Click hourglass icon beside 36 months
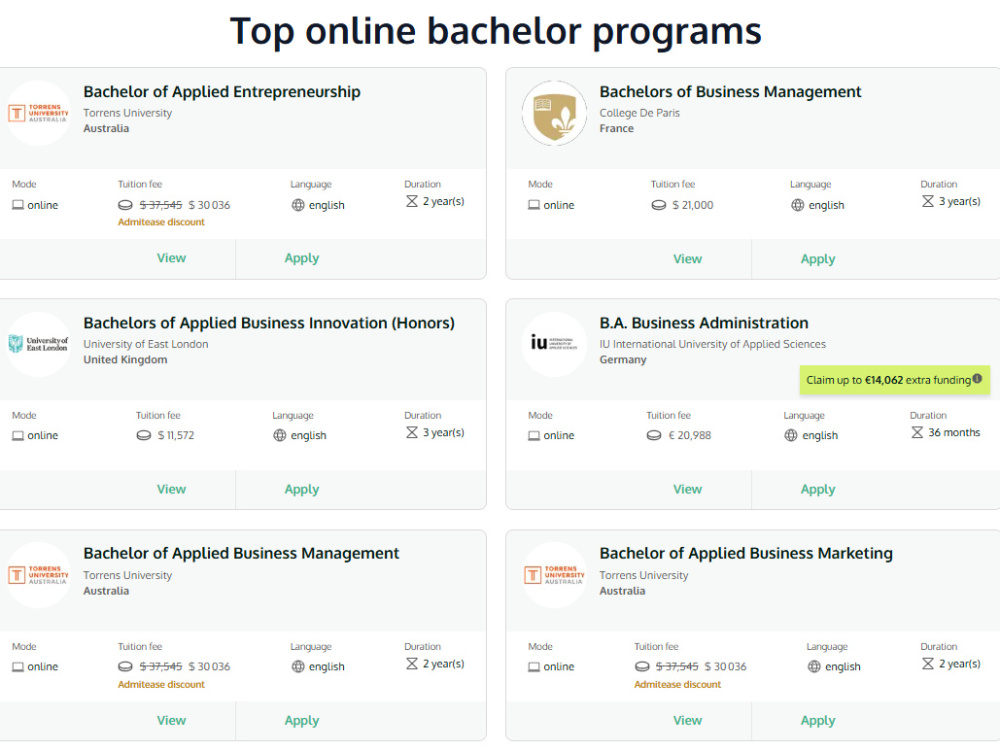This screenshot has height=750, width=1000. click(917, 432)
